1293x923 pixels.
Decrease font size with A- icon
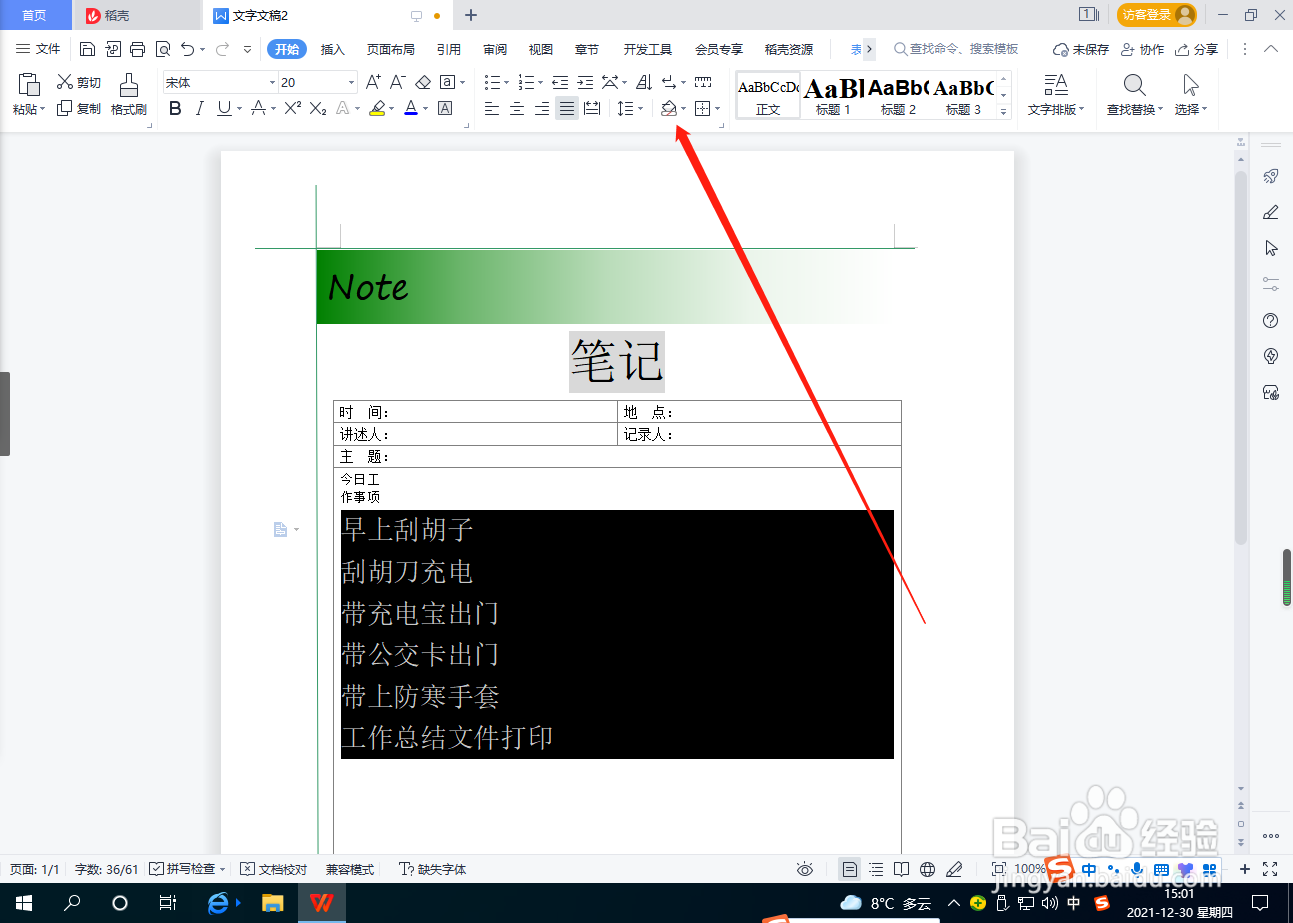coord(397,82)
